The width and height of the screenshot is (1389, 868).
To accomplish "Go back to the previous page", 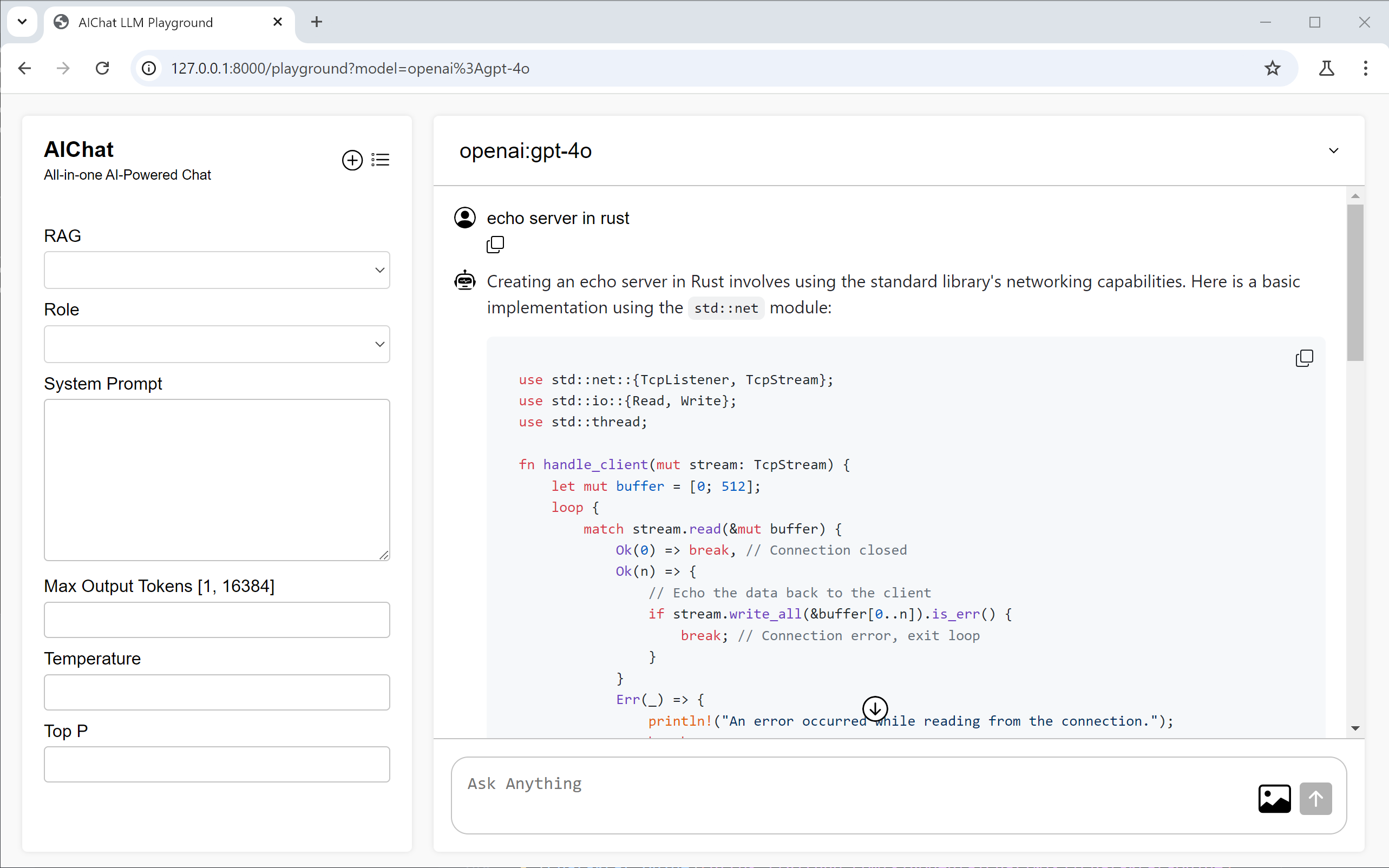I will click(x=25, y=68).
